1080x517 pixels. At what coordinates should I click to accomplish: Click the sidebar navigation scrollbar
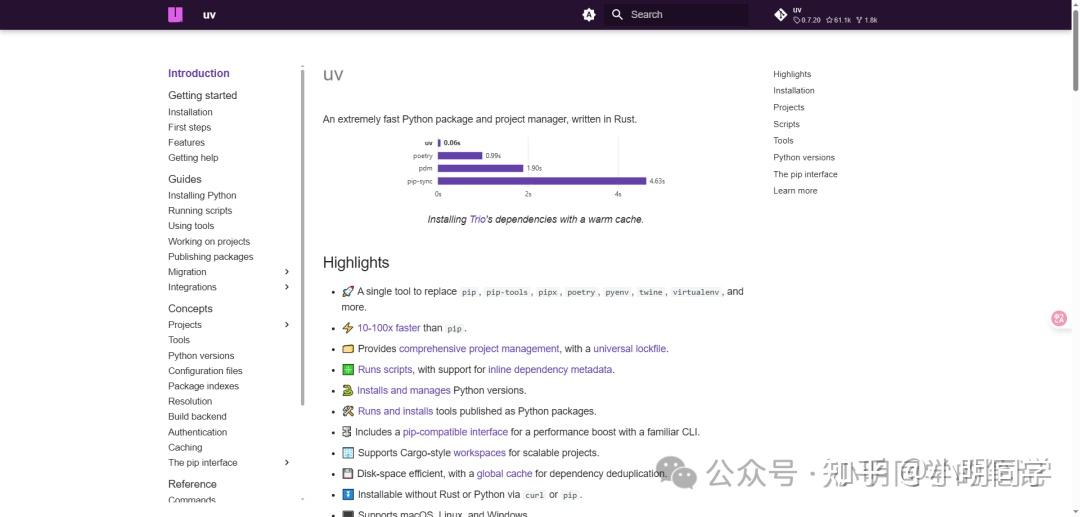click(302, 236)
